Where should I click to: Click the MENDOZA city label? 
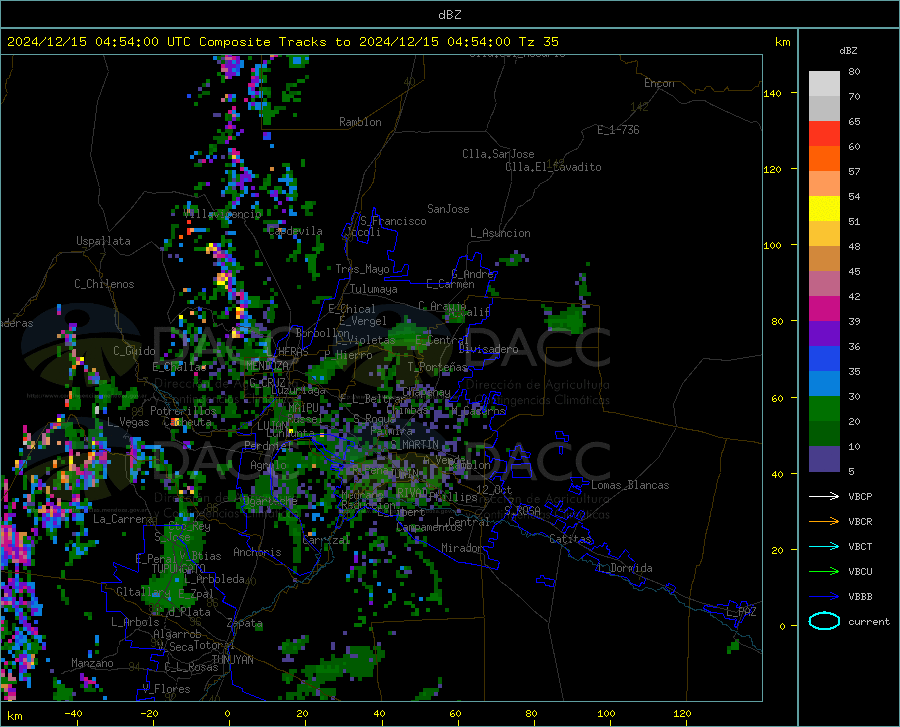267,365
